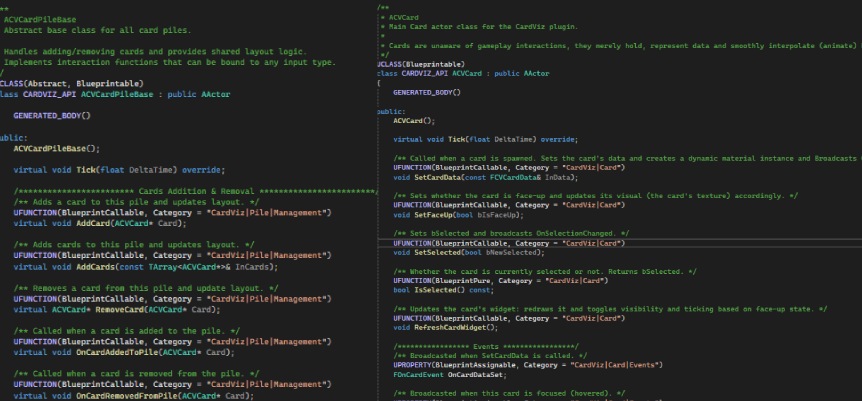Click the Cards Addition & Removal section comment

(196, 191)
